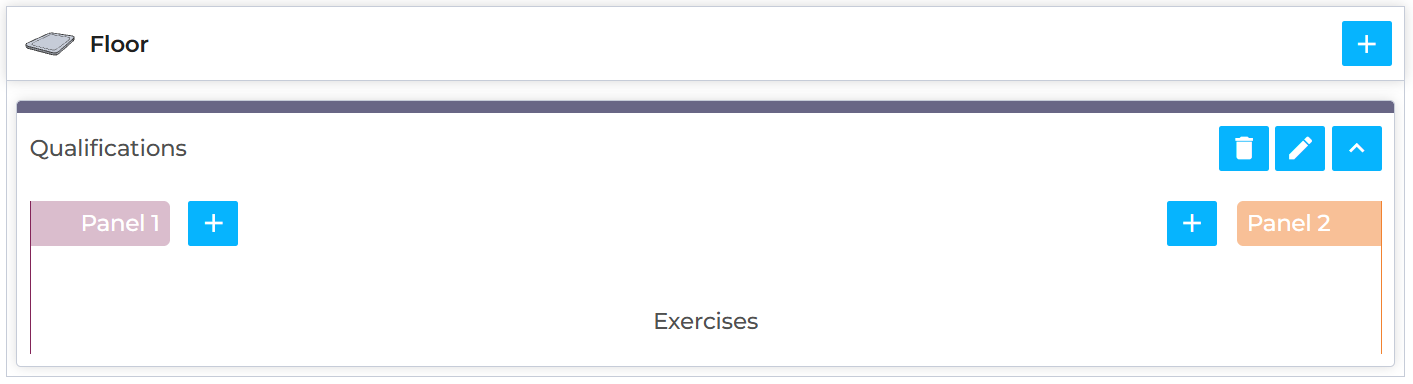Click the Floor heading text
1413x384 pixels.
coord(119,45)
